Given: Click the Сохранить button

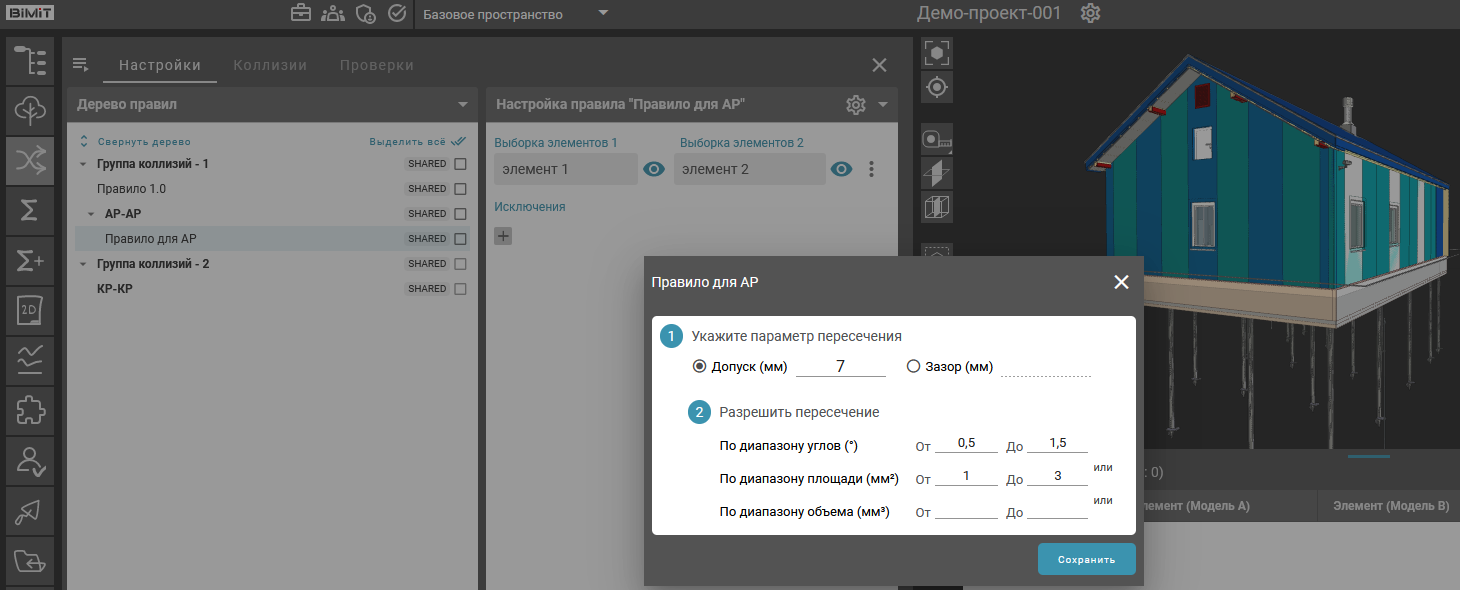Looking at the screenshot, I should 1086,559.
